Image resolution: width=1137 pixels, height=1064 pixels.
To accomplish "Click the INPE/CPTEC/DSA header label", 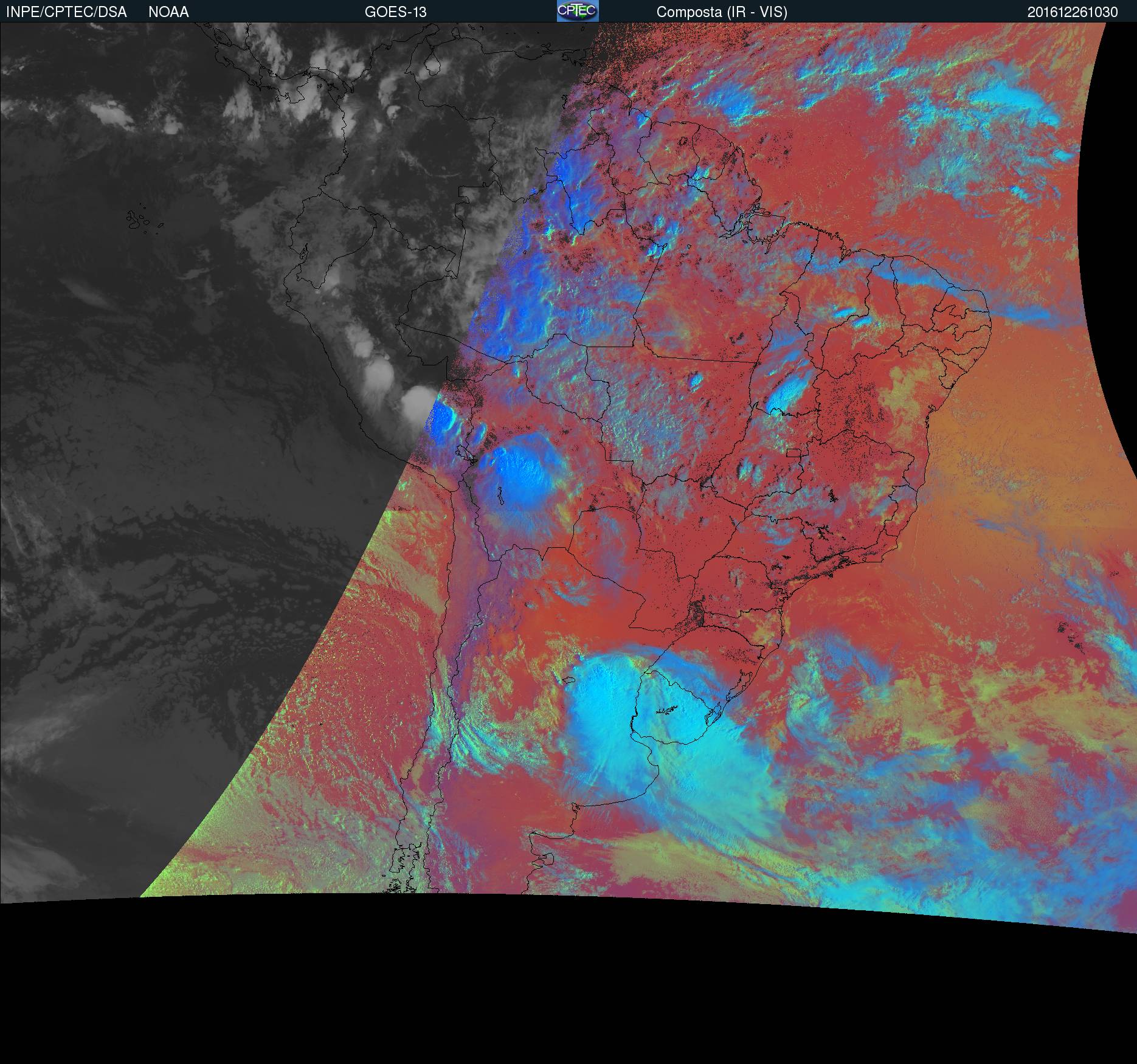I will click(66, 12).
